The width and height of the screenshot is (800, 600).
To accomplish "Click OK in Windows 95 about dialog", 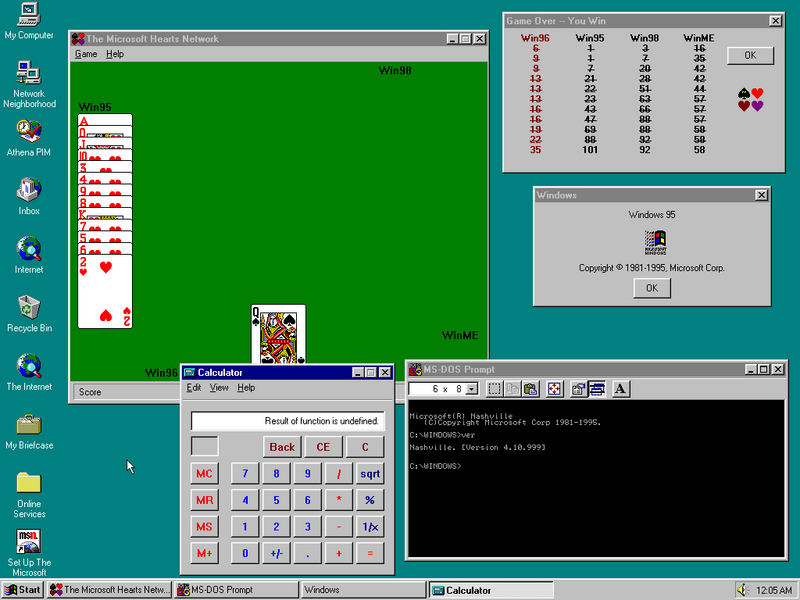I will pos(652,288).
